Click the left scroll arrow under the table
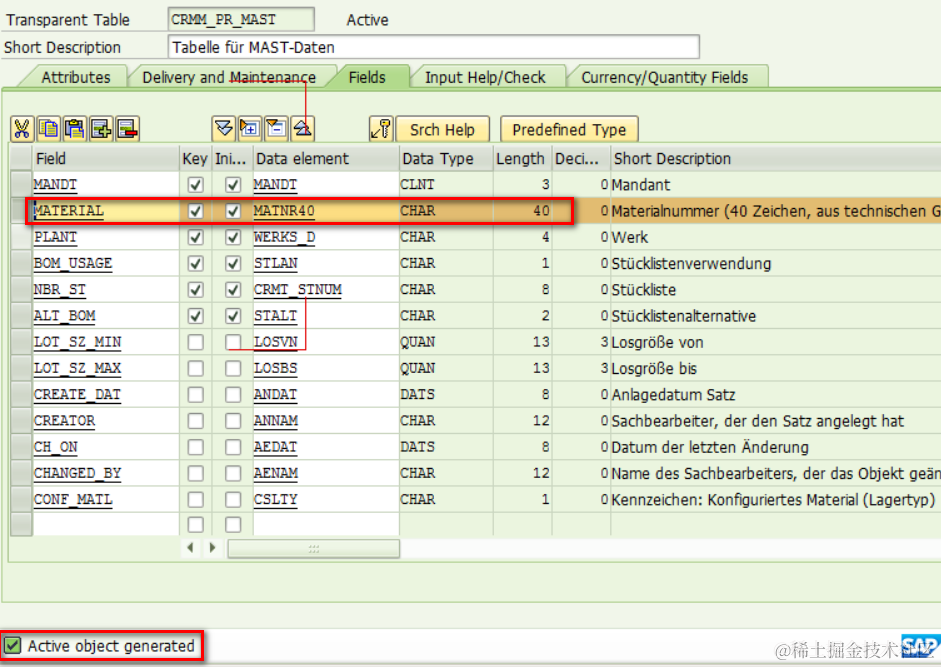Image resolution: width=941 pixels, height=667 pixels. (190, 548)
